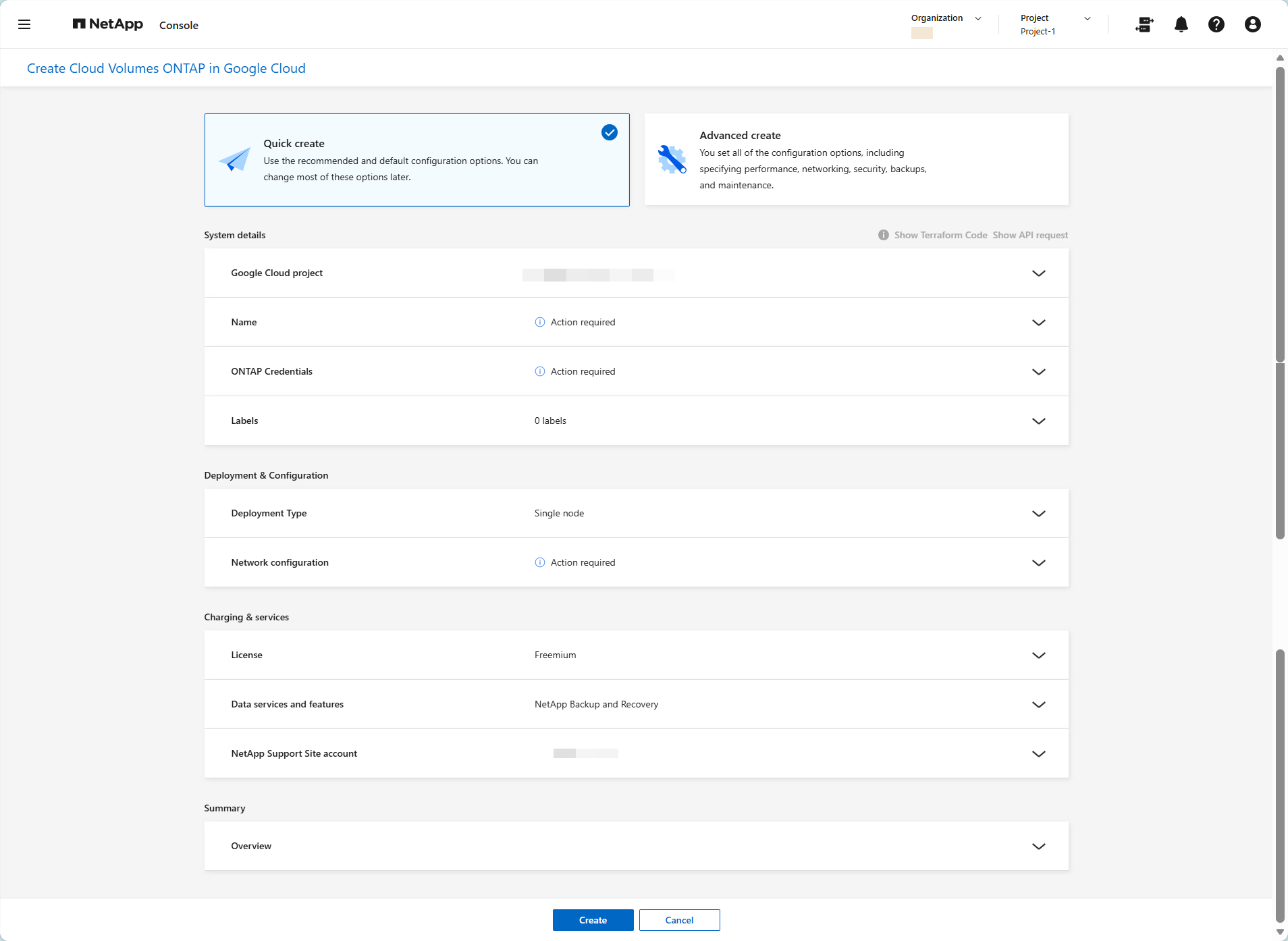1288x941 pixels.
Task: Expand Data services and features chevron
Action: coord(1038,705)
